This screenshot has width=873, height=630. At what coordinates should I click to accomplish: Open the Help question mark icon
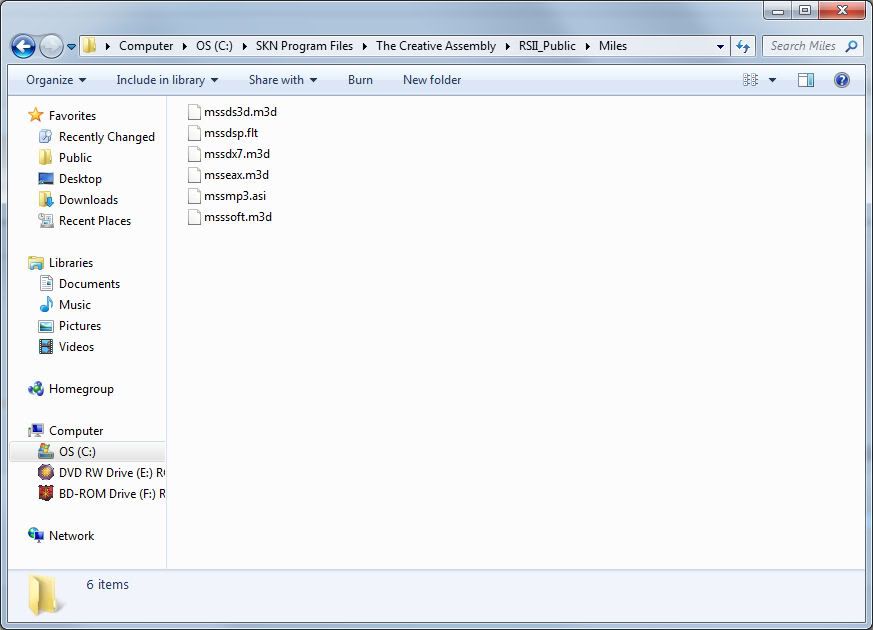click(842, 80)
